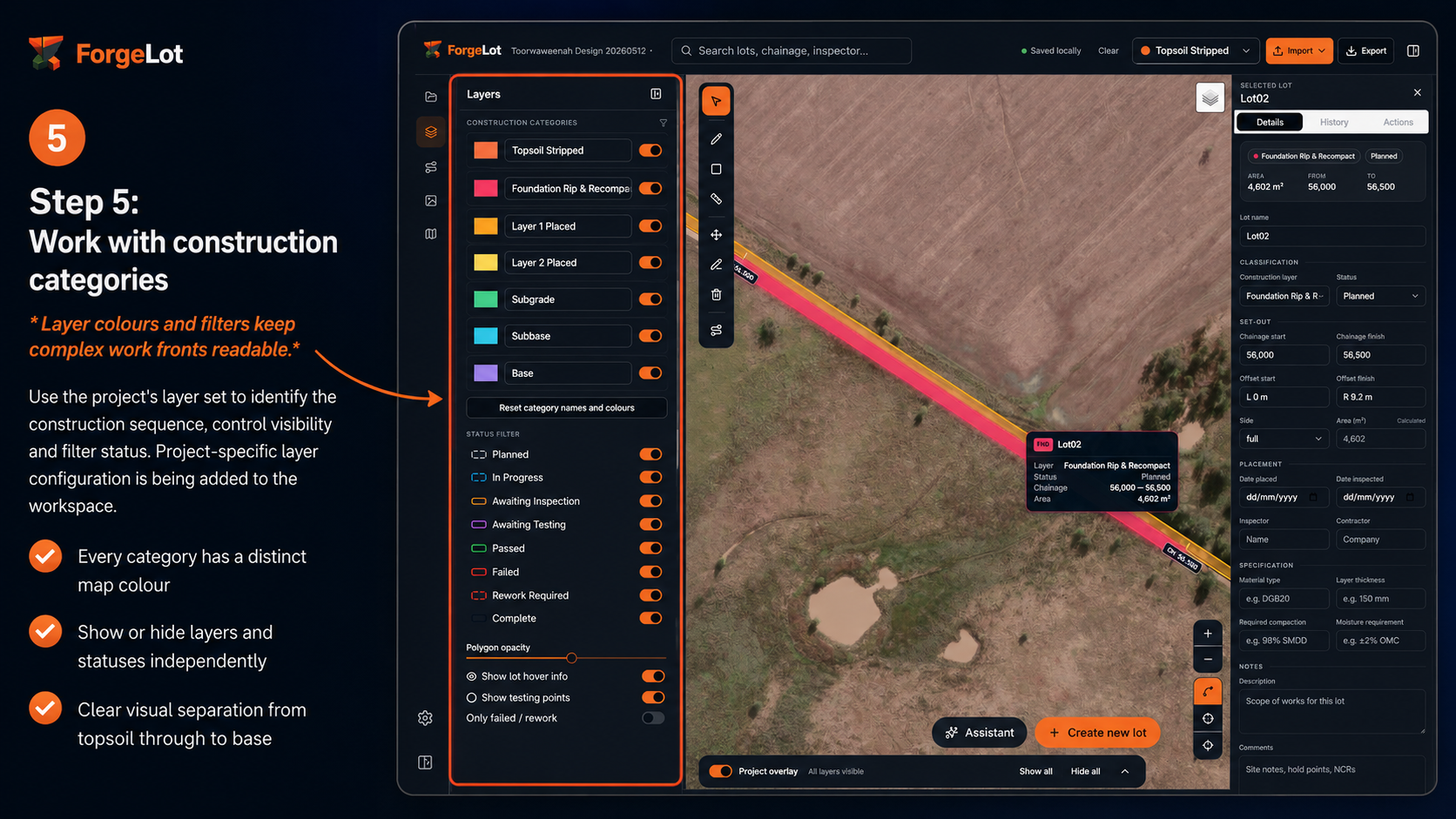
Task: Zoom in on the map
Action: 1208,634
